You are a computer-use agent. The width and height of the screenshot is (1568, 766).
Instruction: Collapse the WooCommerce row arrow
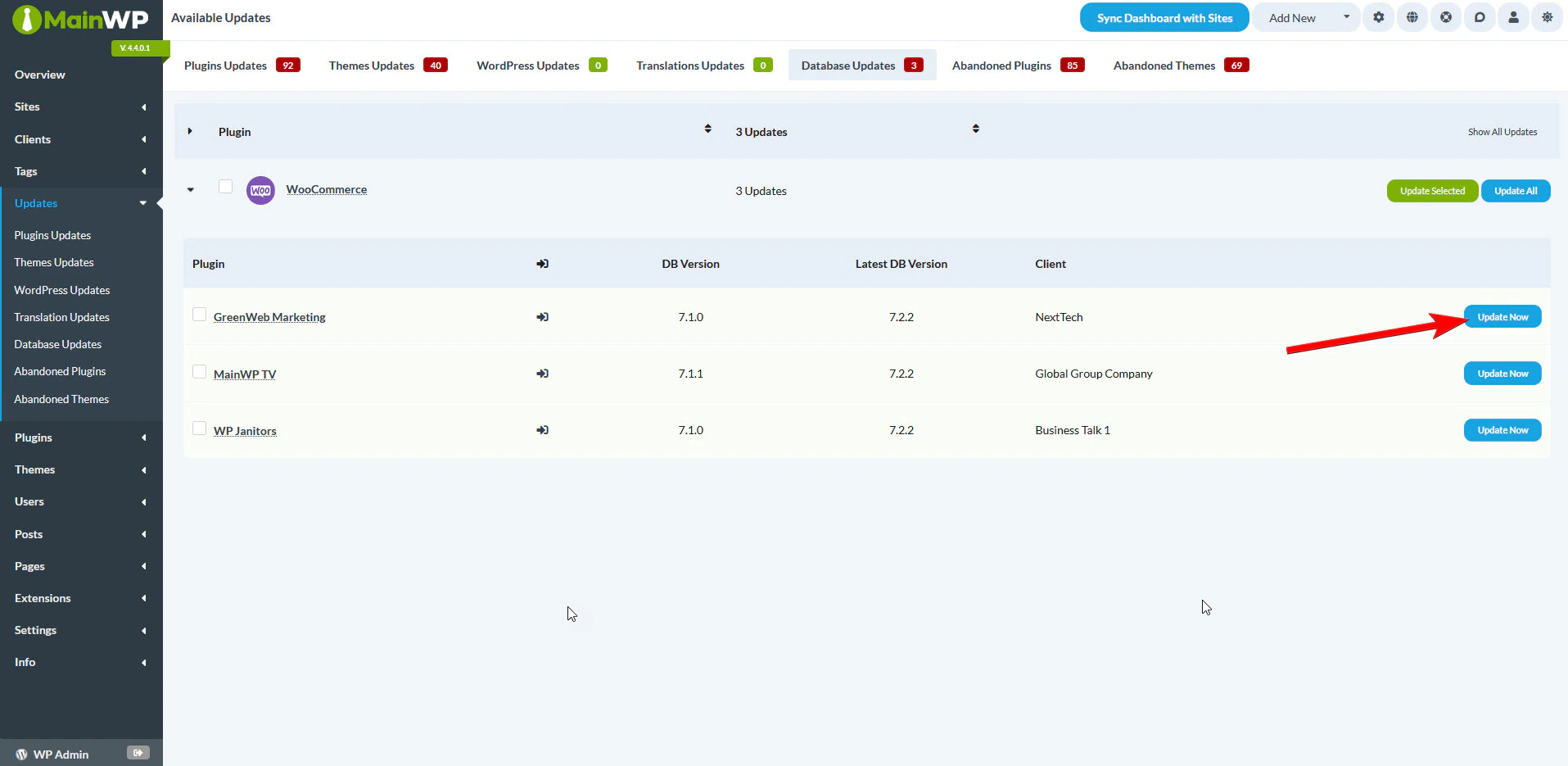[x=191, y=190]
